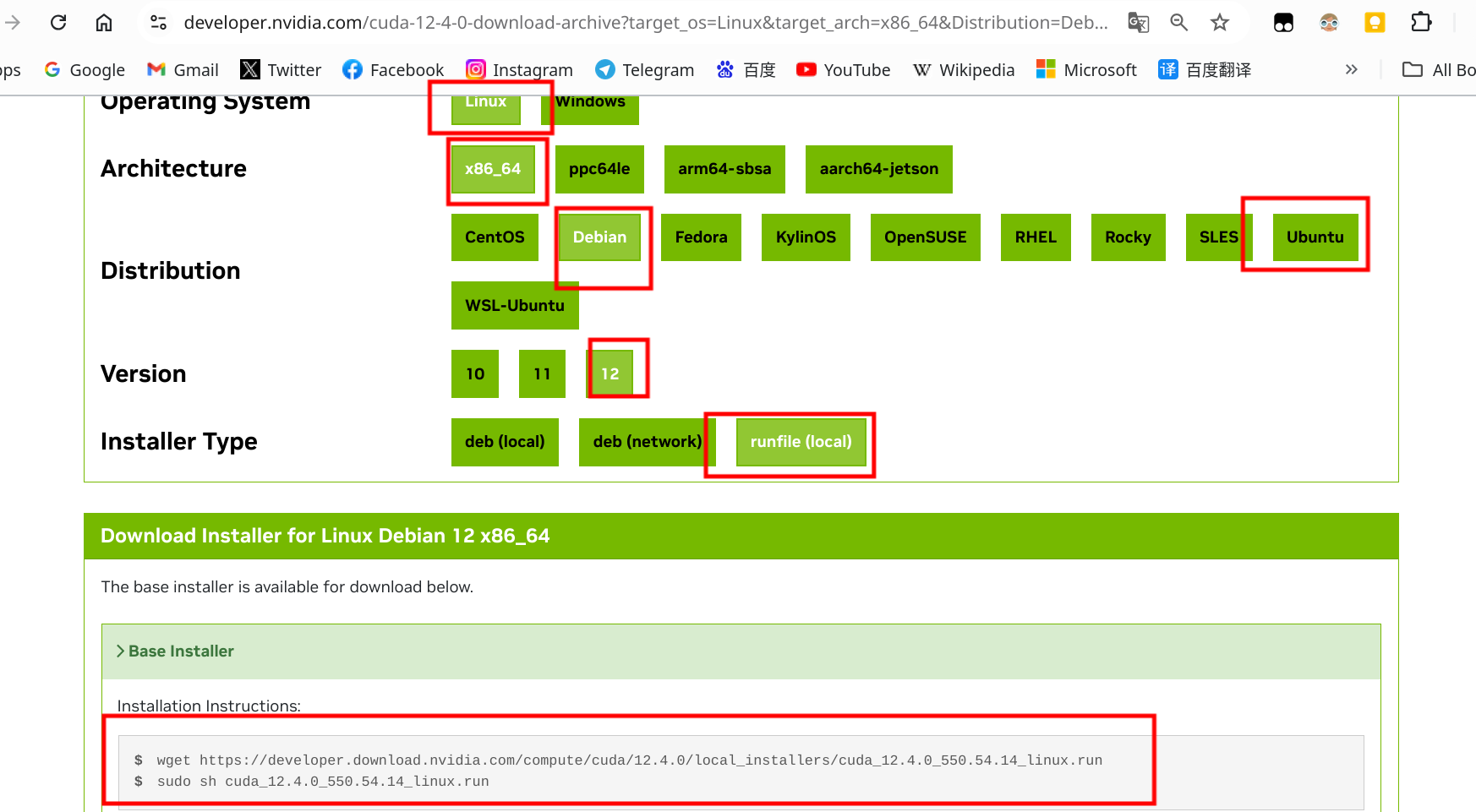Screen dimensions: 1476x812
Task: Open the 百度翻译 bookmark
Action: tap(1205, 70)
